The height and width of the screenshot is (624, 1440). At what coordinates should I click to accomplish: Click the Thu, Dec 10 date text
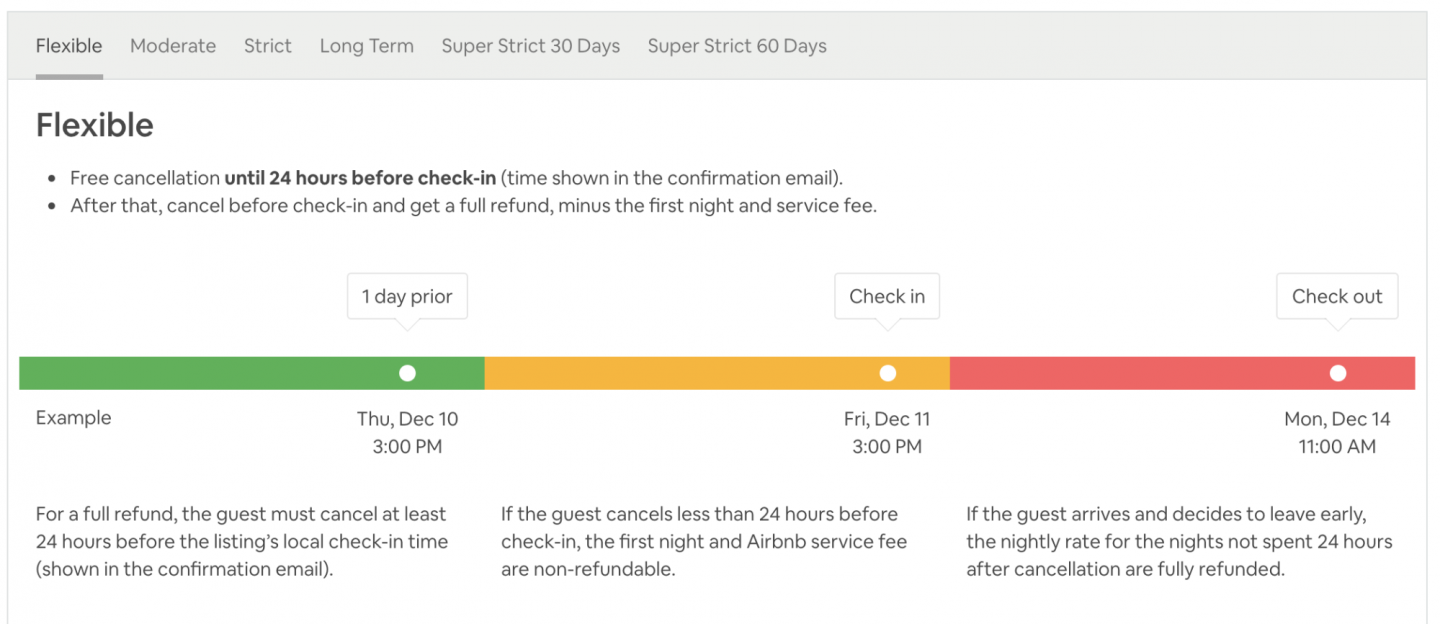(x=407, y=419)
